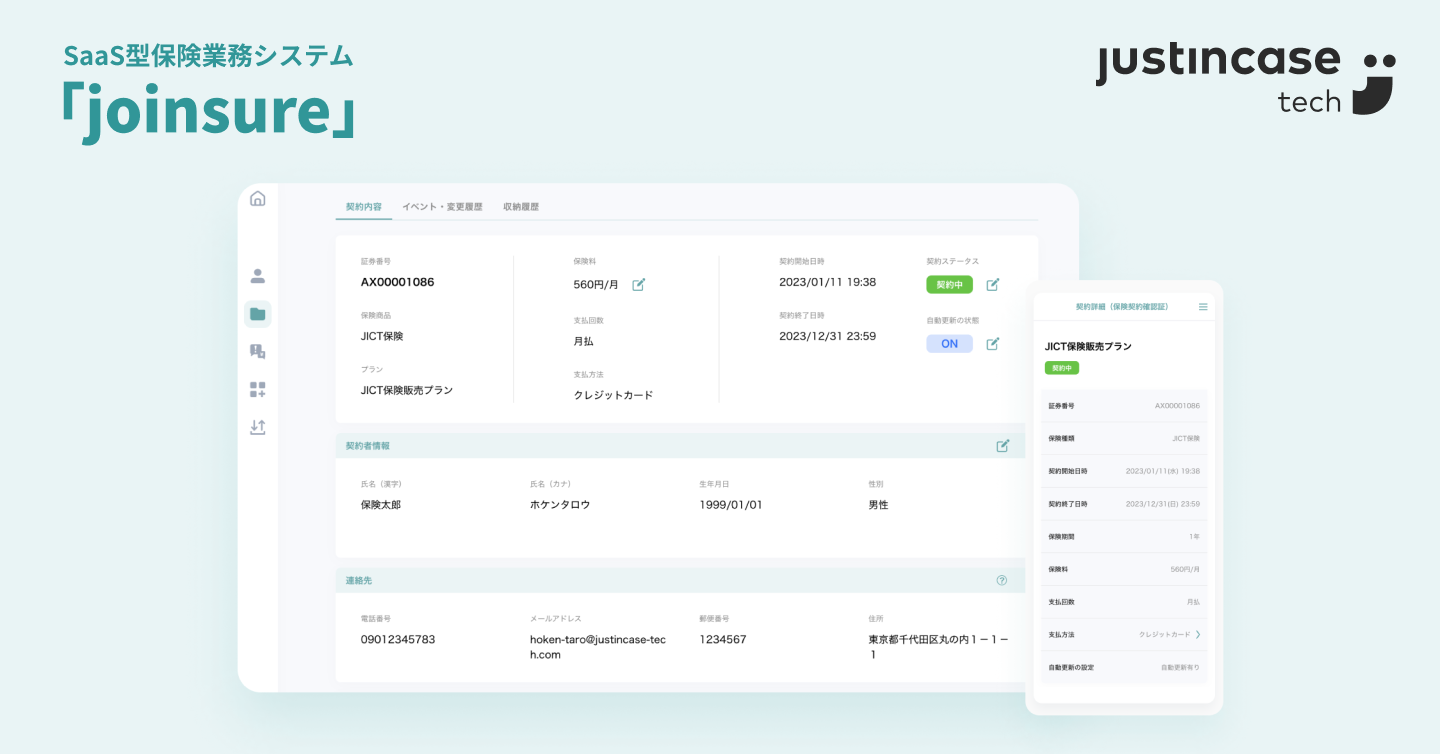Edit 契約者情報 section via its pencil icon

(1003, 446)
